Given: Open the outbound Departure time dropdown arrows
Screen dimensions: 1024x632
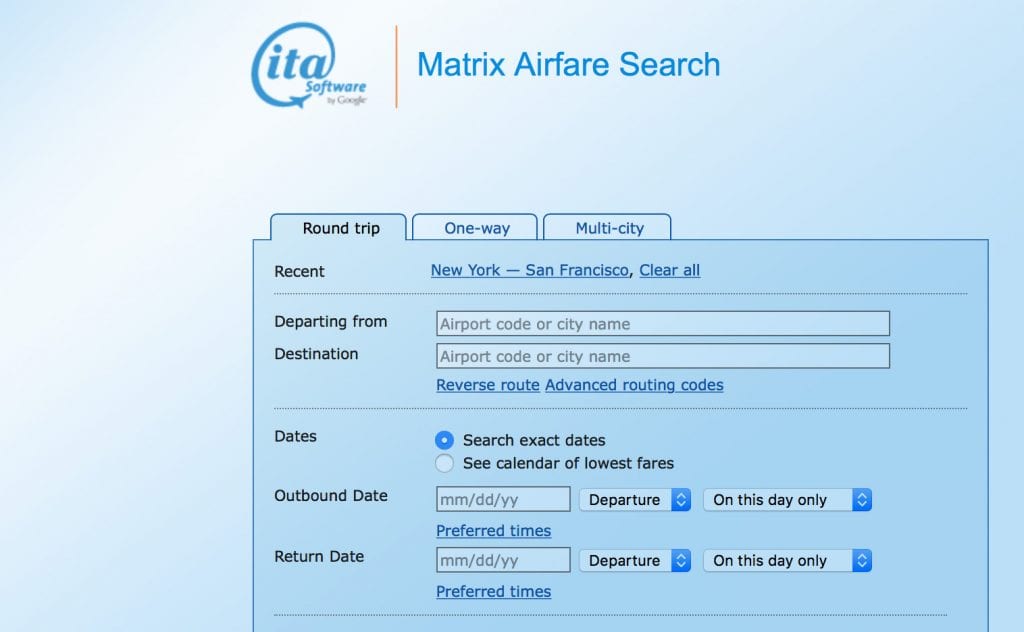Looking at the screenshot, I should point(682,500).
